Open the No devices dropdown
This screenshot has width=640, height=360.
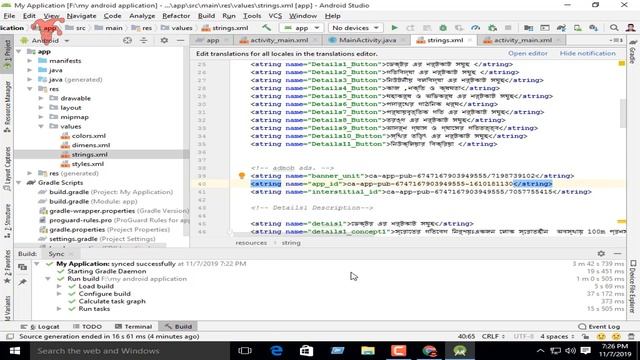pyautogui.click(x=355, y=28)
